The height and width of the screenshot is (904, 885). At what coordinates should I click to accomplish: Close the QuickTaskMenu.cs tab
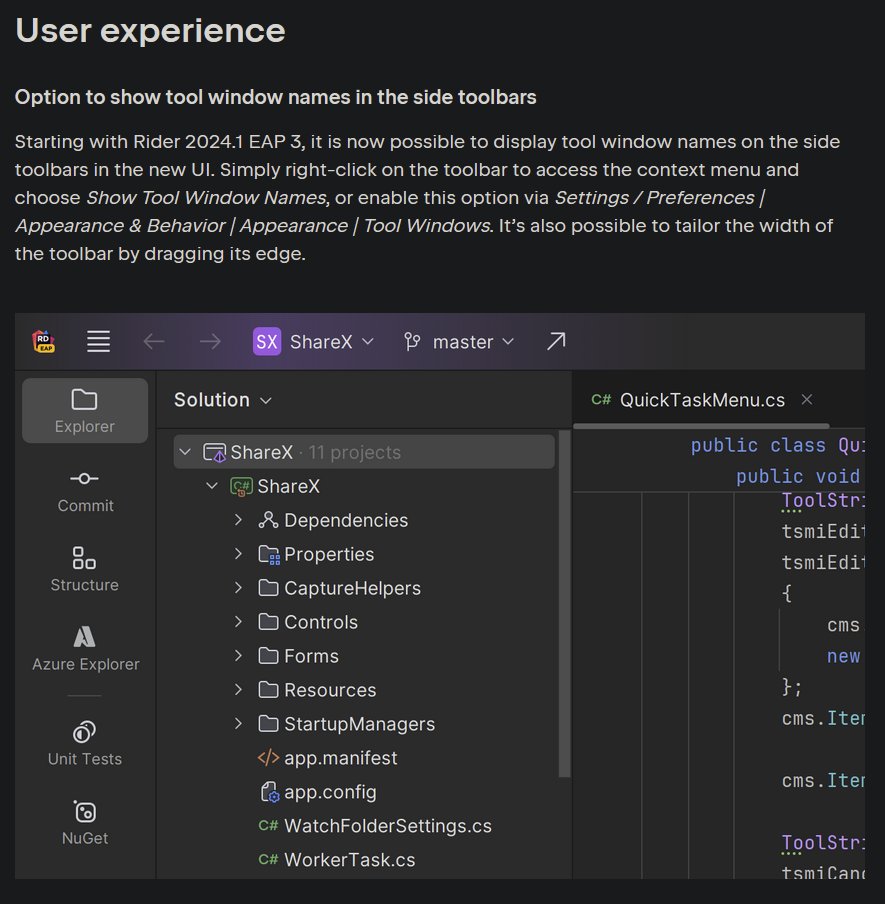point(807,399)
